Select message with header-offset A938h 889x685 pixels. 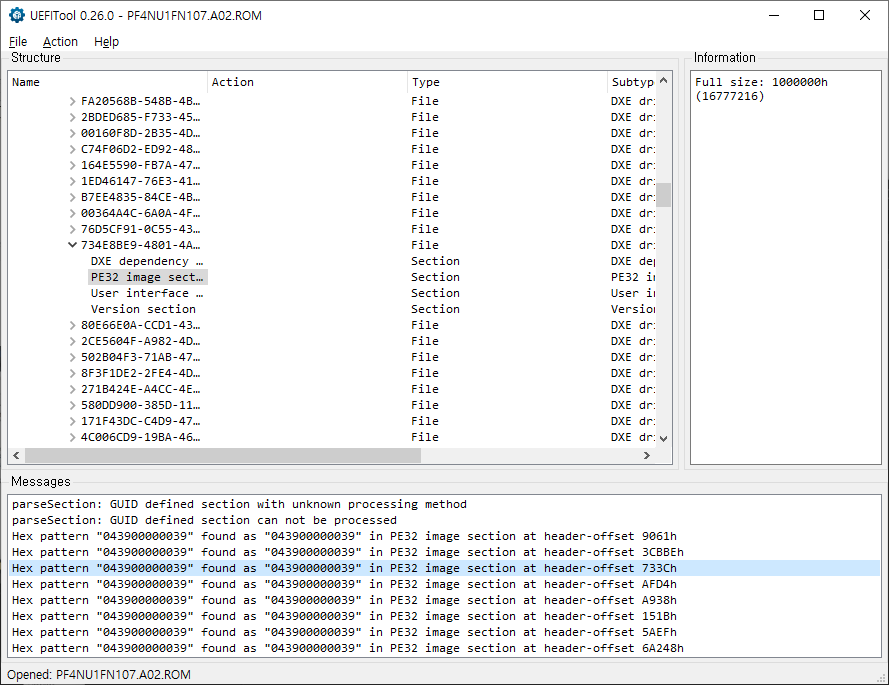(x=444, y=600)
